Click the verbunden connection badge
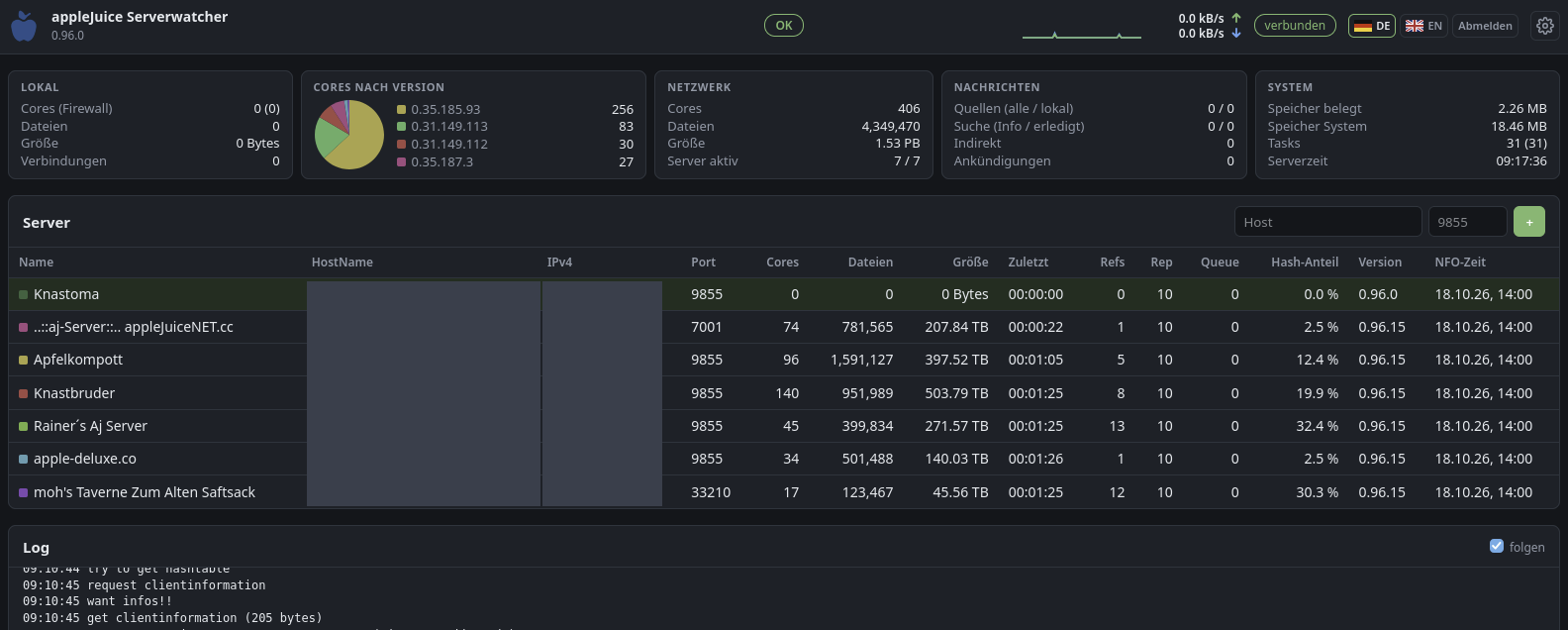Image resolution: width=1568 pixels, height=630 pixels. coord(1295,26)
